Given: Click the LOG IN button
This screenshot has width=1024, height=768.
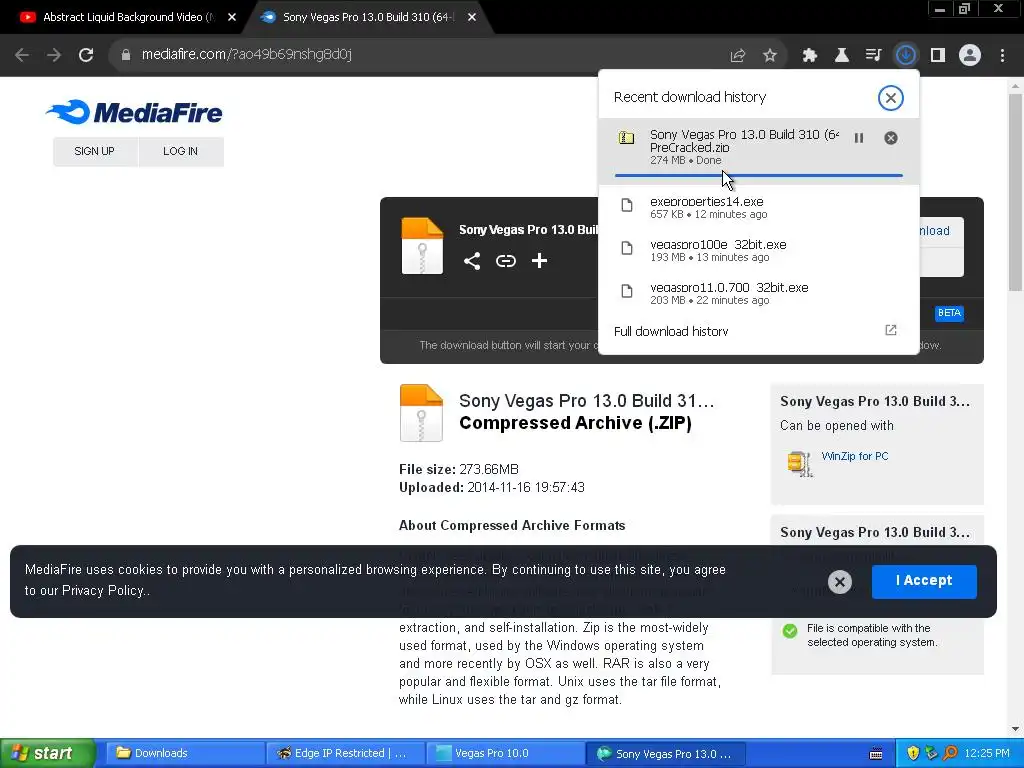Looking at the screenshot, I should point(180,152).
